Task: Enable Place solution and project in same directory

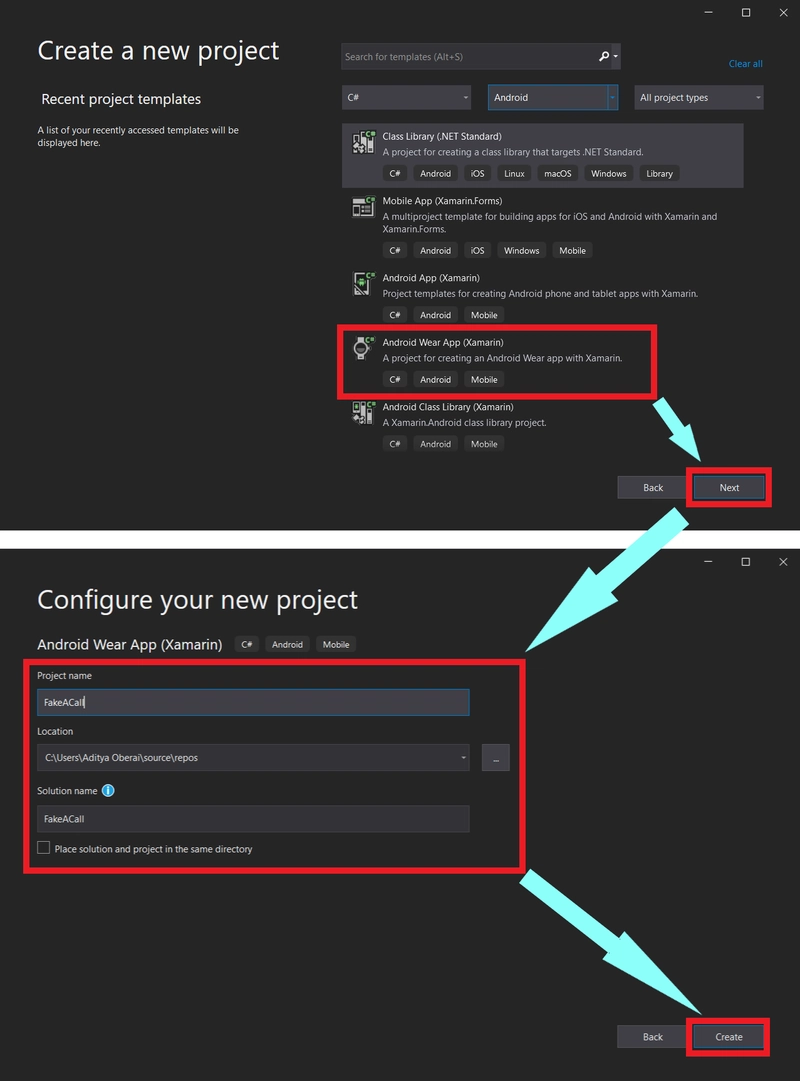Action: (x=43, y=848)
